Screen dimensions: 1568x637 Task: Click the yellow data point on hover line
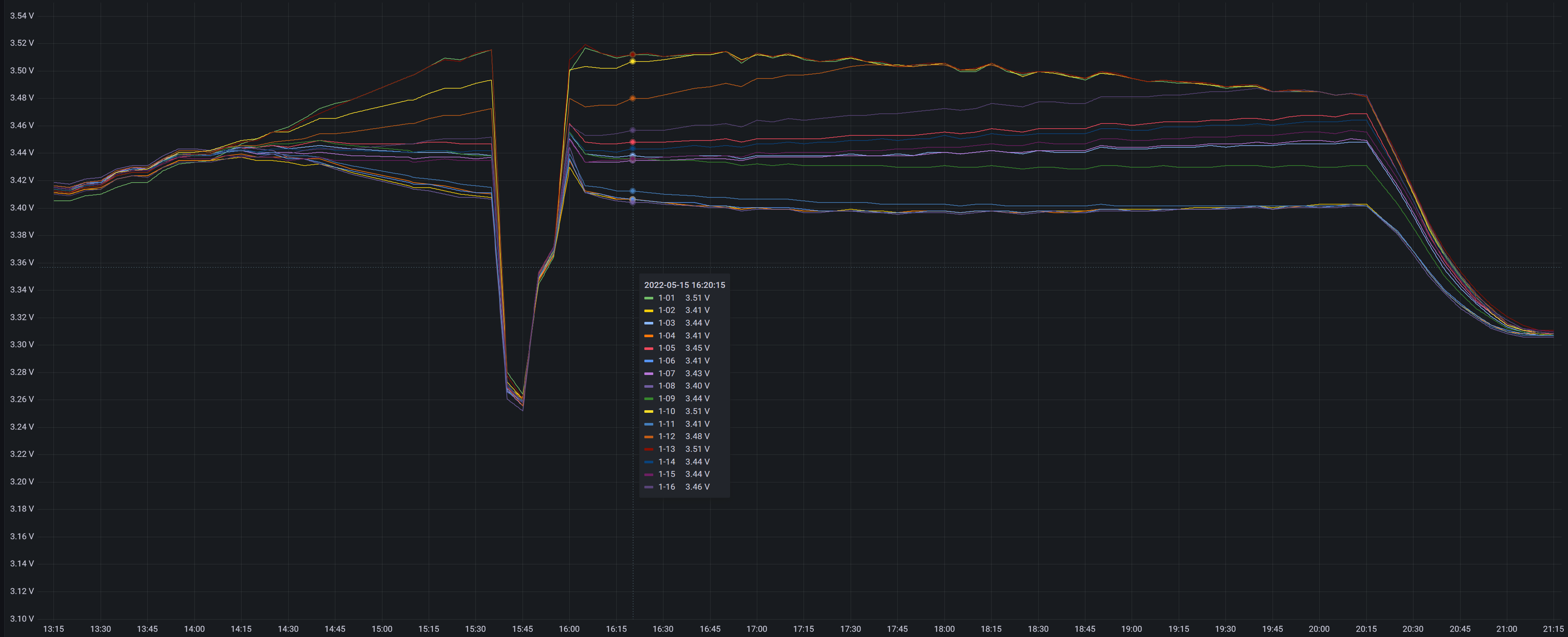[632, 62]
